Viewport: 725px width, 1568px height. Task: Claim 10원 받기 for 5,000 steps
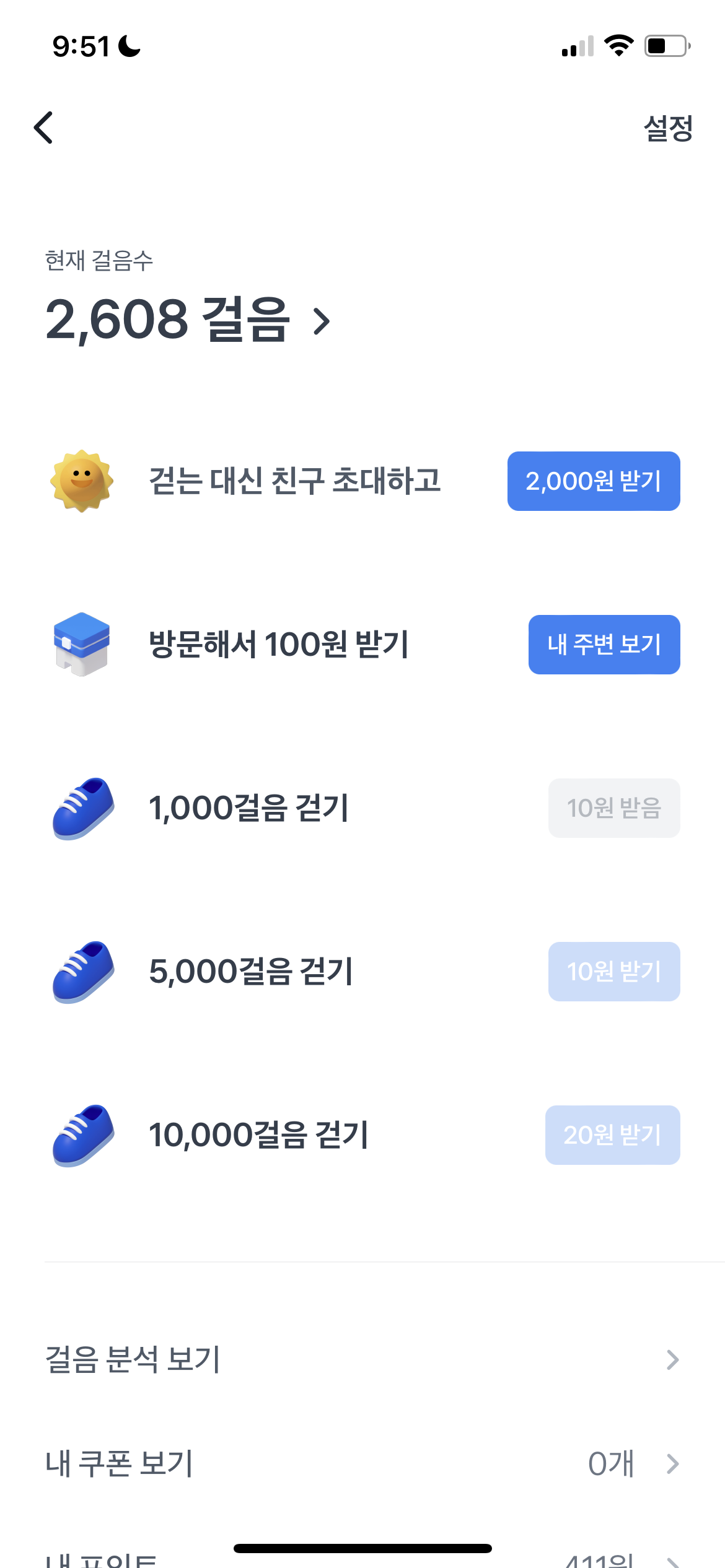pos(613,972)
